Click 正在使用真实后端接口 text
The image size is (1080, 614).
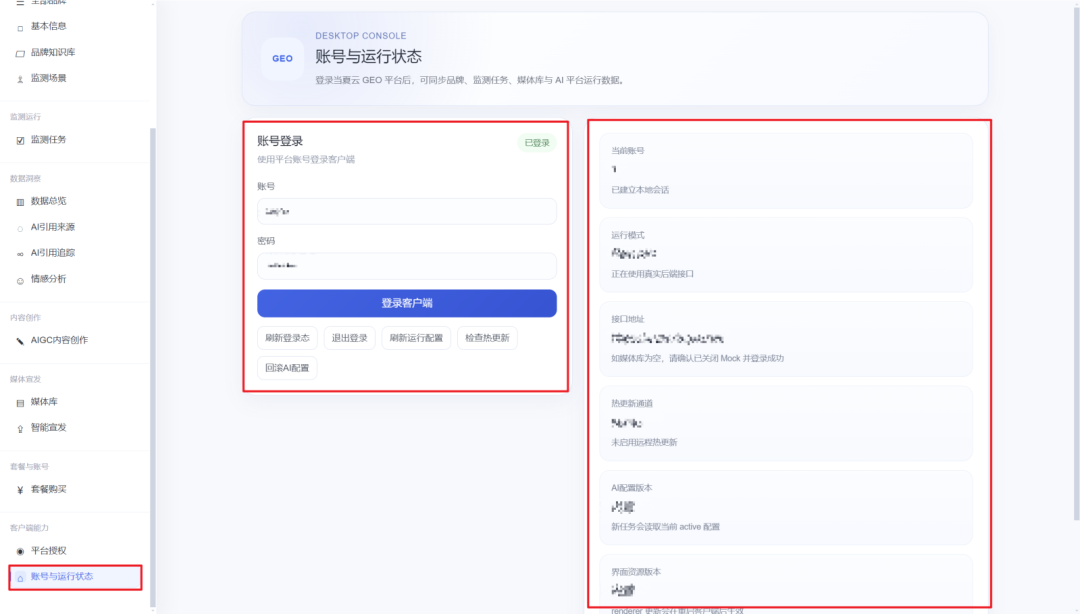pos(652,274)
